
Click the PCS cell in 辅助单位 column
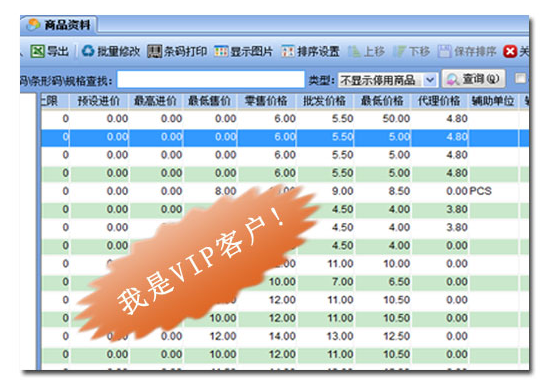[x=480, y=191]
